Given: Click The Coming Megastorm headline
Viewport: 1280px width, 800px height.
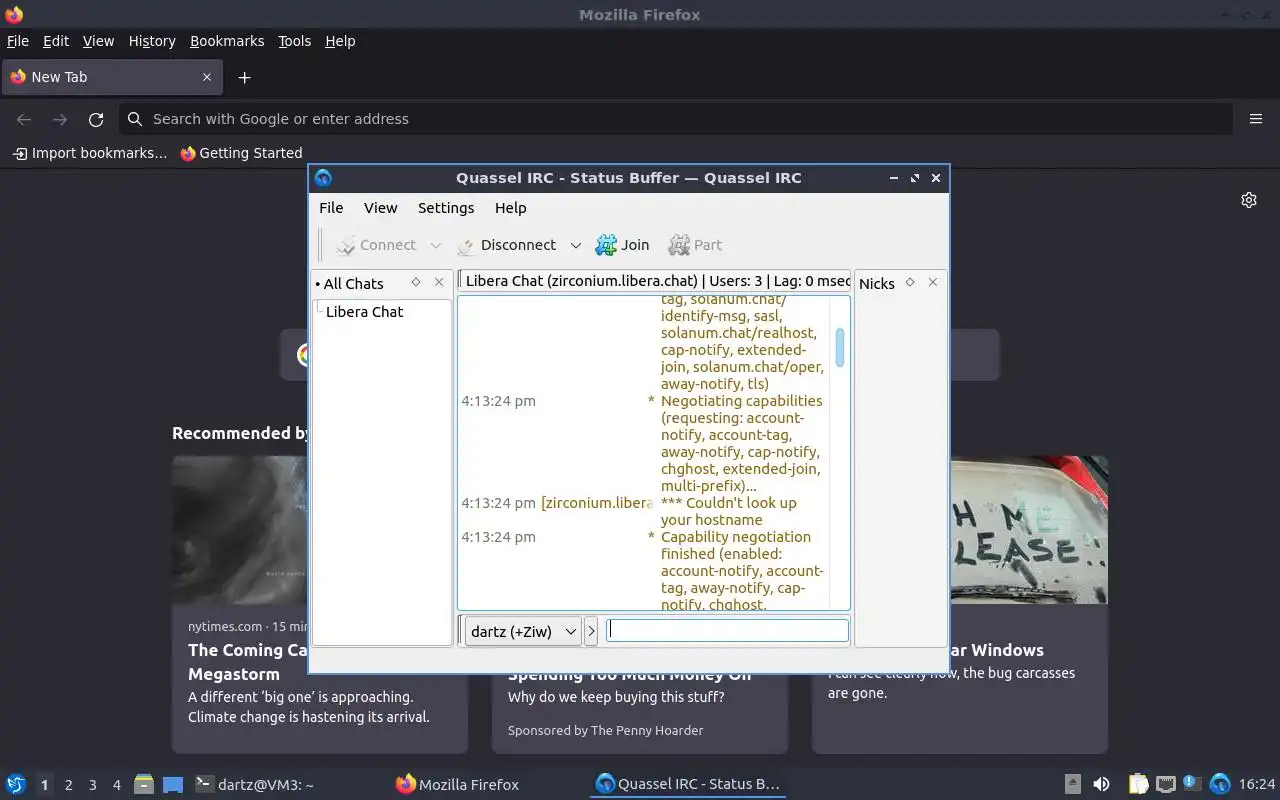Looking at the screenshot, I should (x=248, y=662).
